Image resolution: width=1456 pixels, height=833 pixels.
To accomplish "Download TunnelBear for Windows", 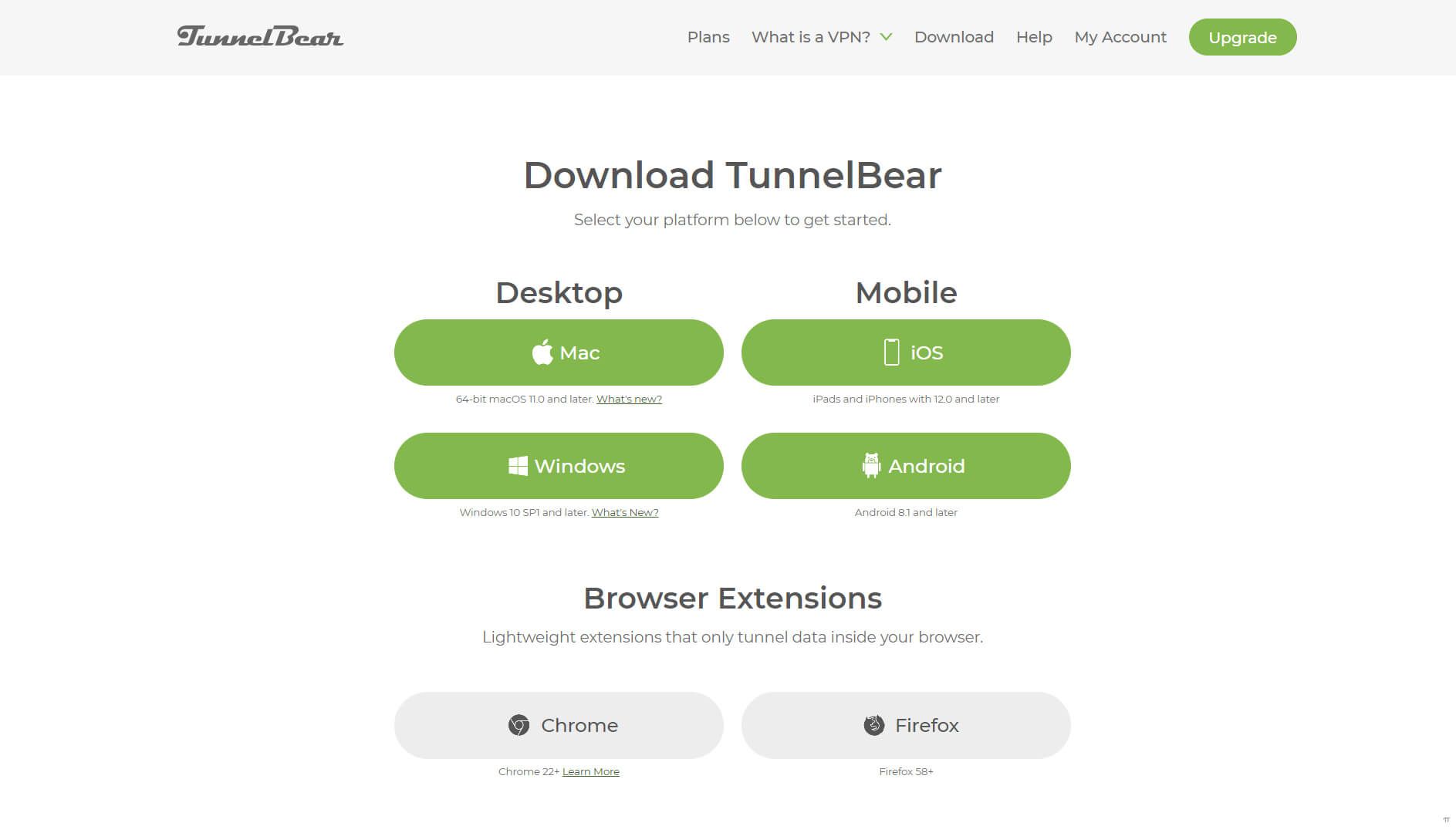I will pyautogui.click(x=559, y=466).
